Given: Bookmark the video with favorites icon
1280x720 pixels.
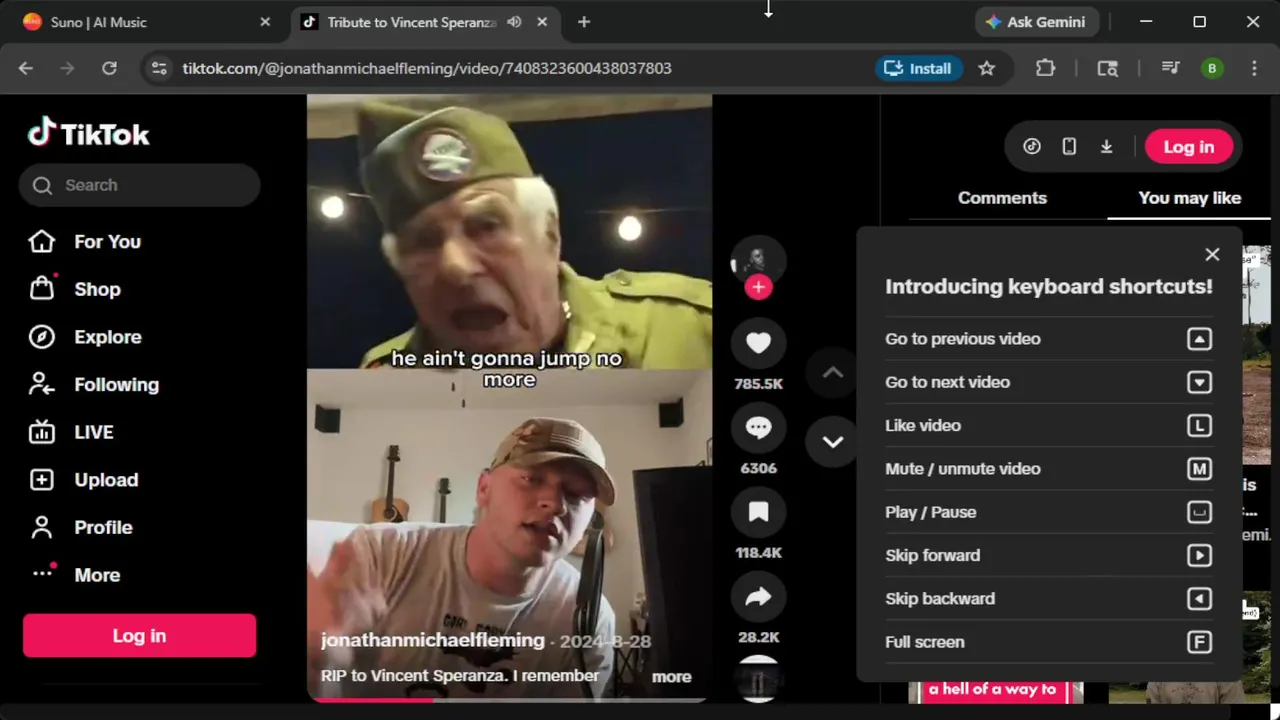Looking at the screenshot, I should [758, 512].
